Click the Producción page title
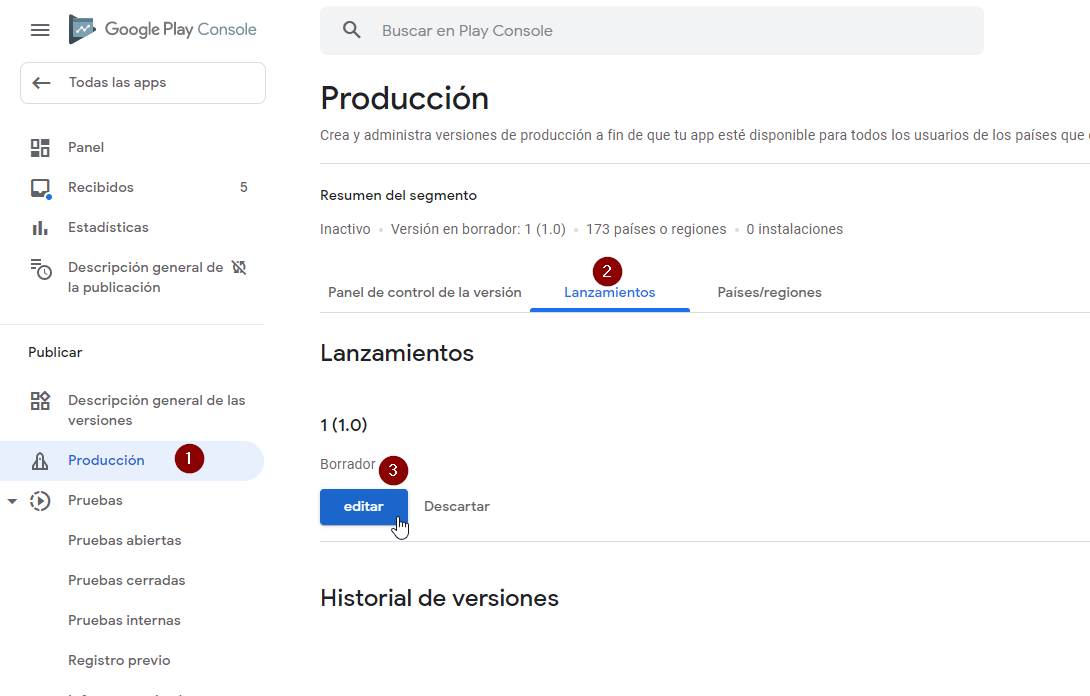Image resolution: width=1090 pixels, height=696 pixels. pos(405,98)
